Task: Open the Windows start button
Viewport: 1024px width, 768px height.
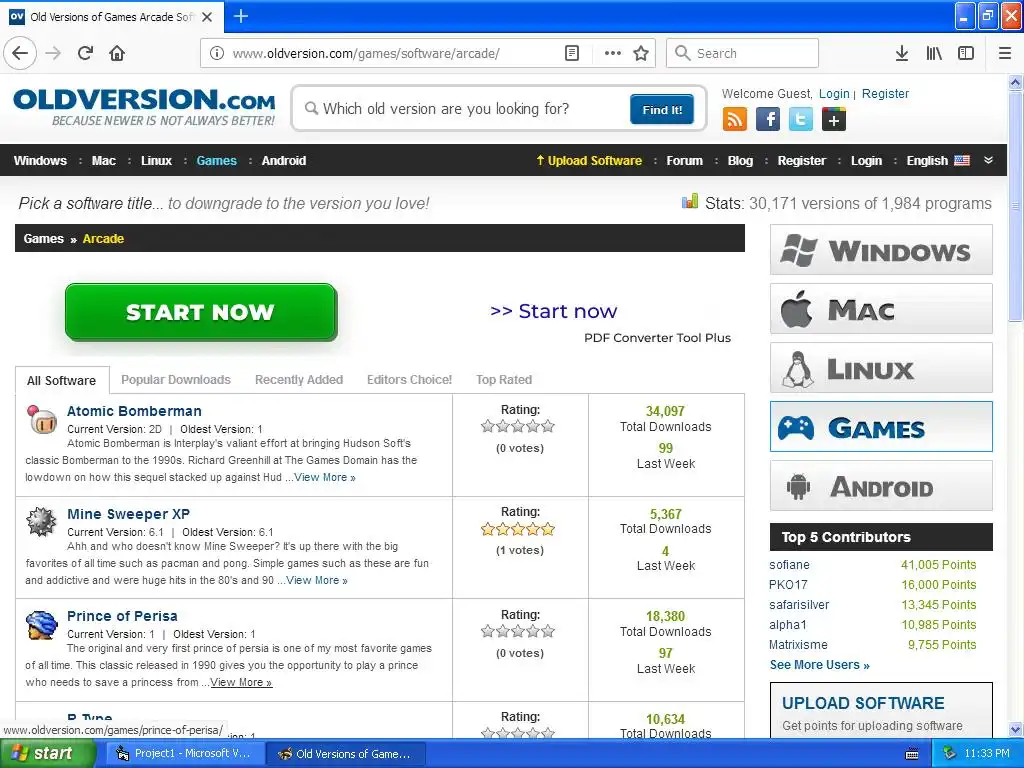Action: tap(47, 754)
